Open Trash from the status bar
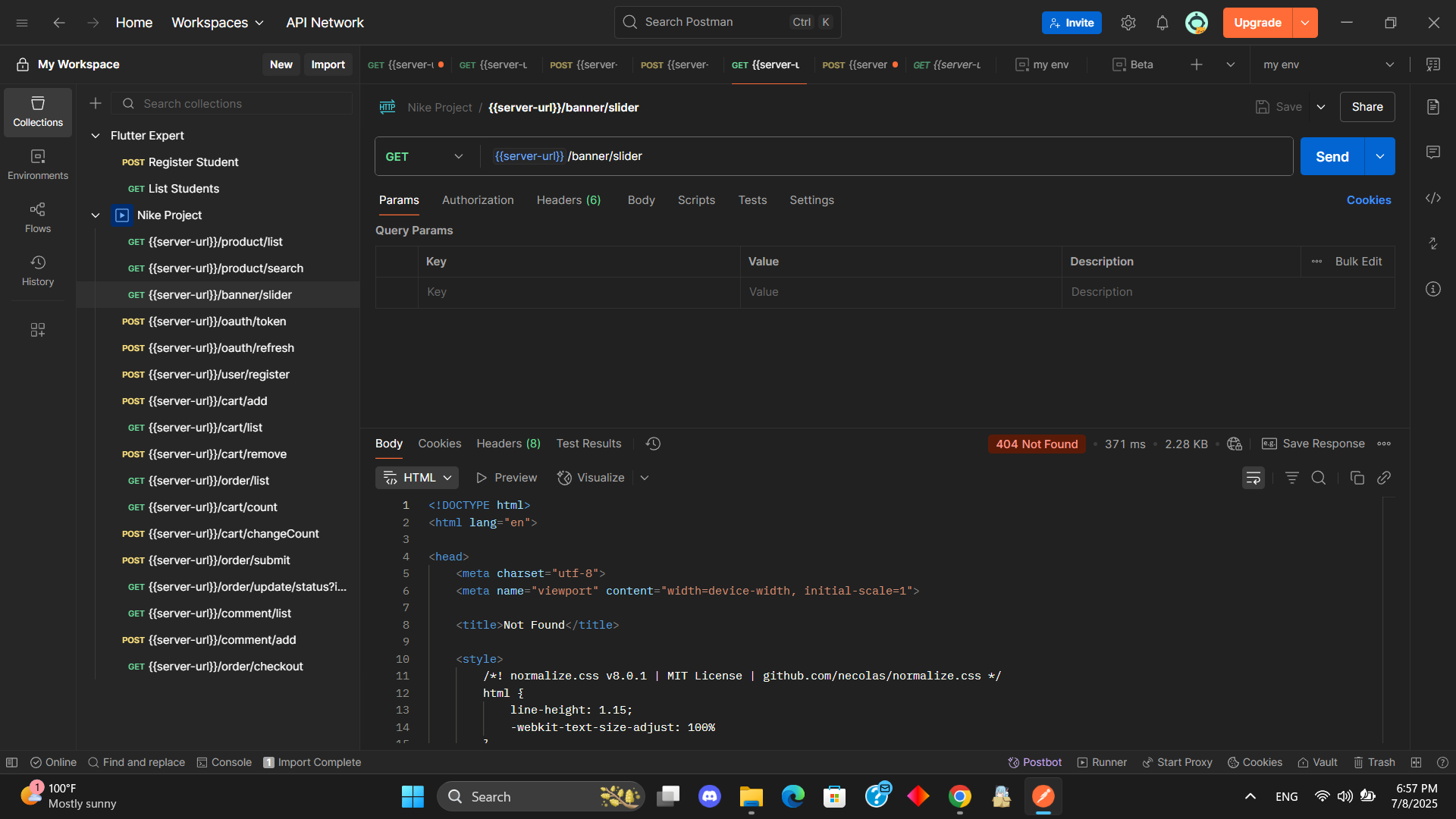The width and height of the screenshot is (1456, 819). tap(1374, 762)
